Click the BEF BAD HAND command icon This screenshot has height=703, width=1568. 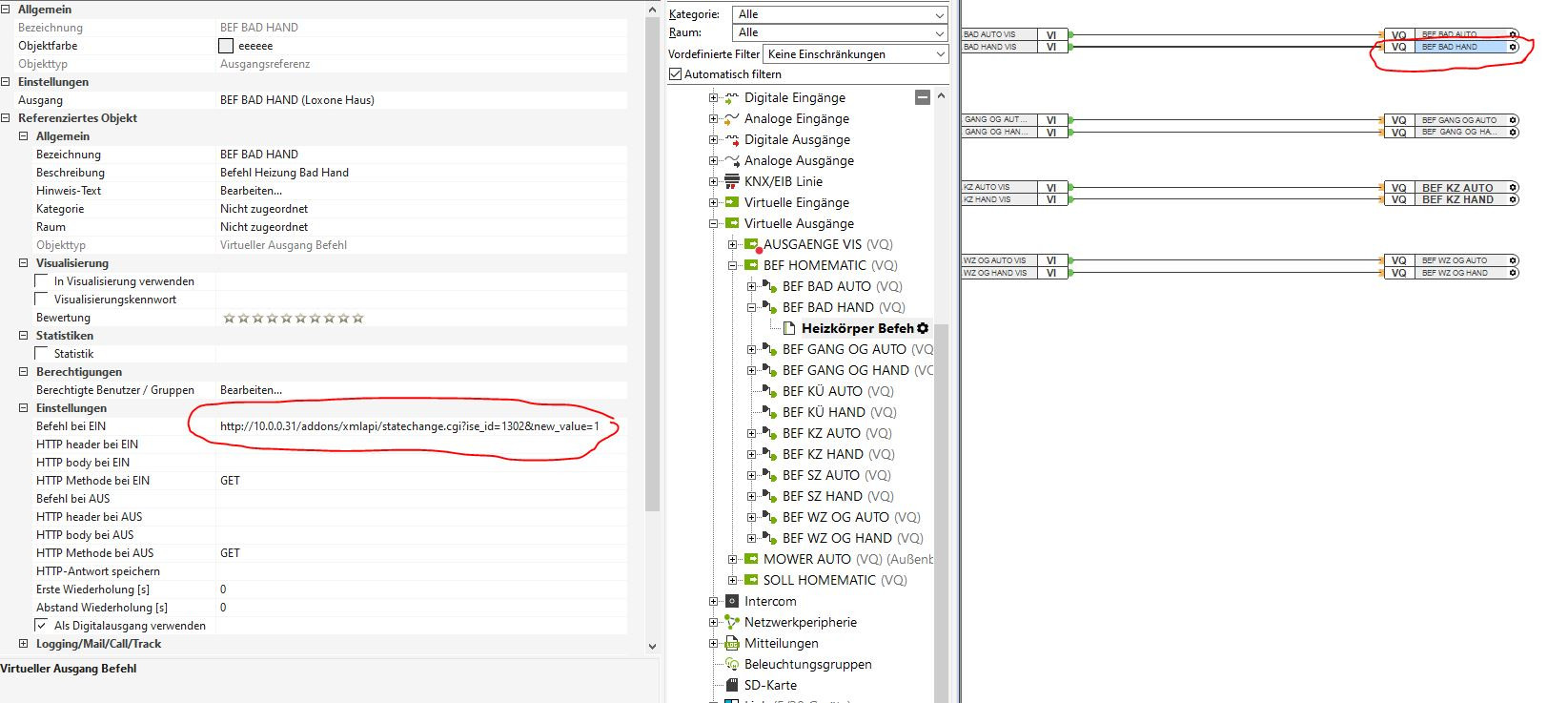(770, 307)
